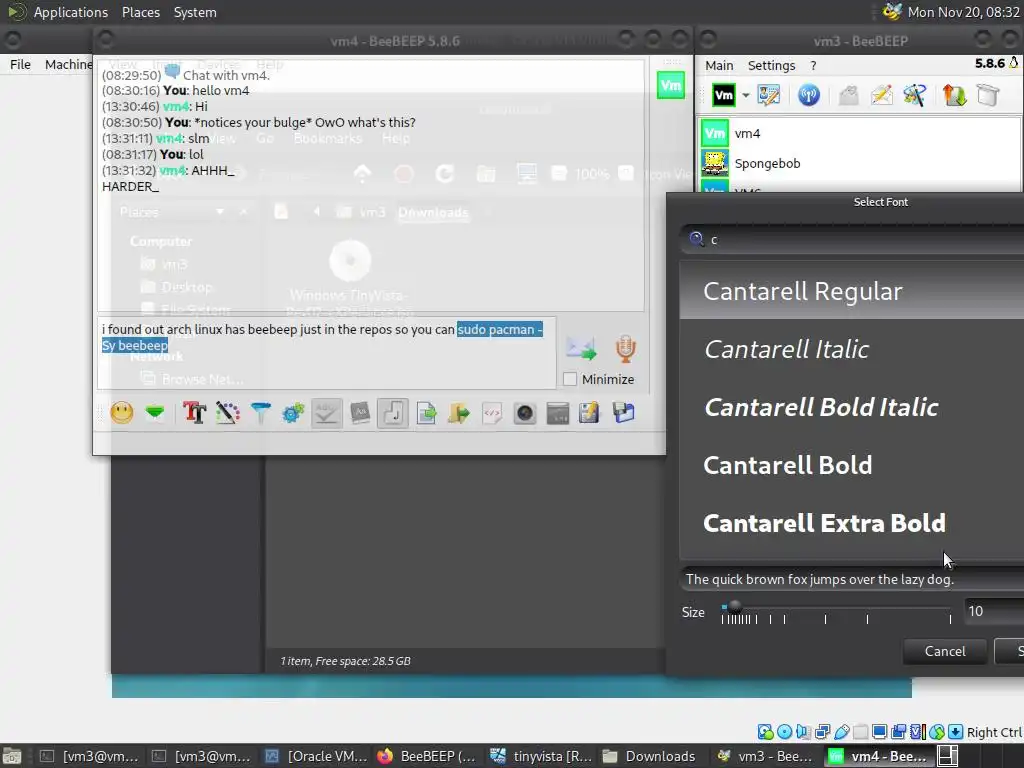1024x768 pixels.
Task: Click the Vm avatar beside the chat log
Action: [x=671, y=86]
